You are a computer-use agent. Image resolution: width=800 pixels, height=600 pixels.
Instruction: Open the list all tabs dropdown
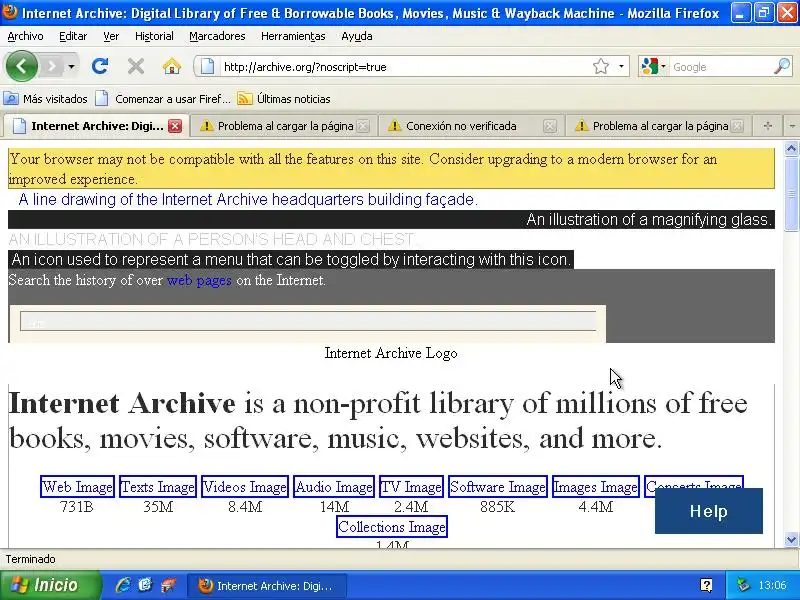[792, 126]
